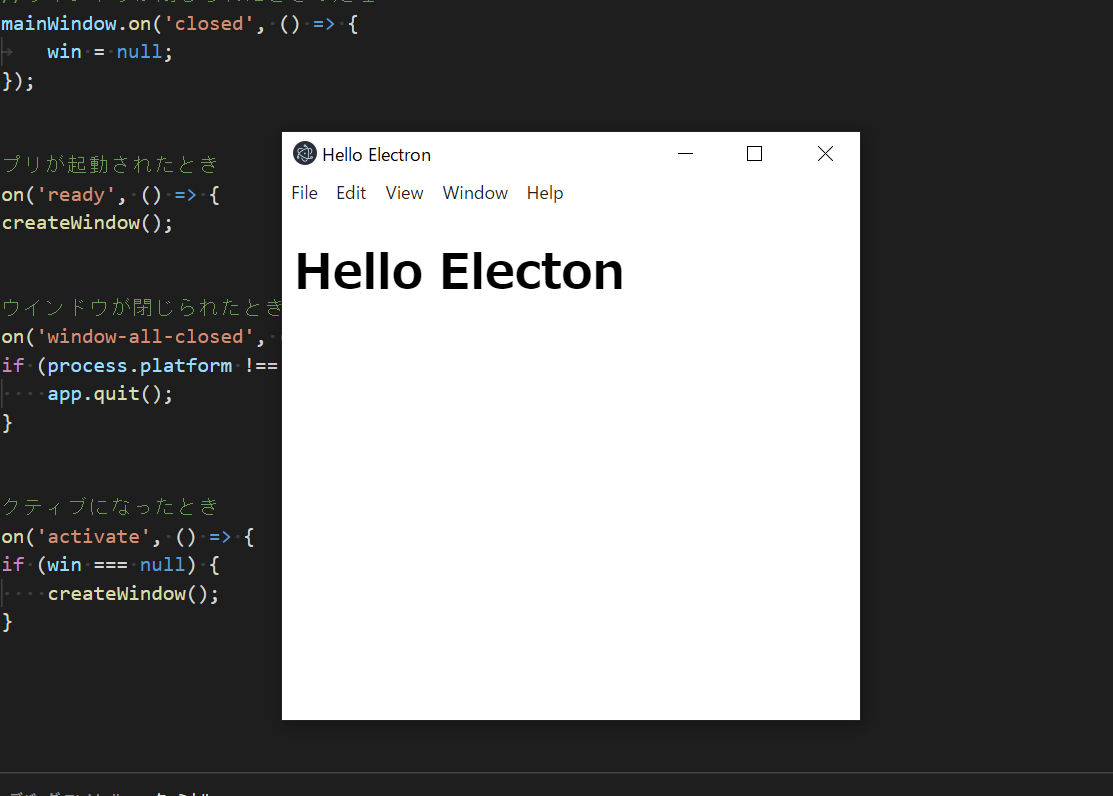Click the comment ending in クティブになったとき
This screenshot has width=1113, height=796.
pos(109,507)
